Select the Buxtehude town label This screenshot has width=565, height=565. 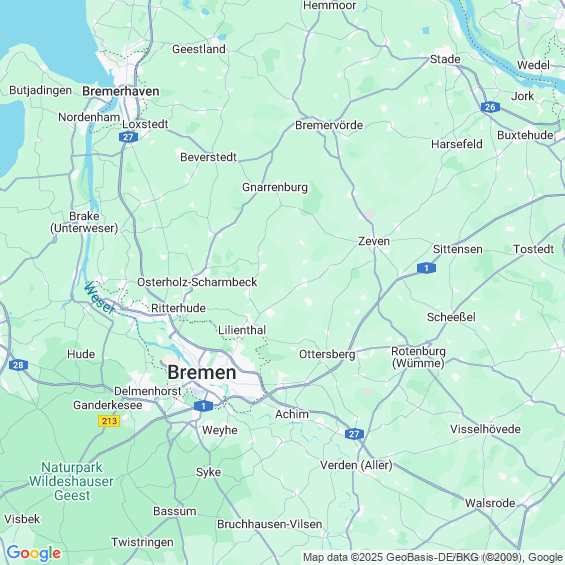click(x=525, y=135)
